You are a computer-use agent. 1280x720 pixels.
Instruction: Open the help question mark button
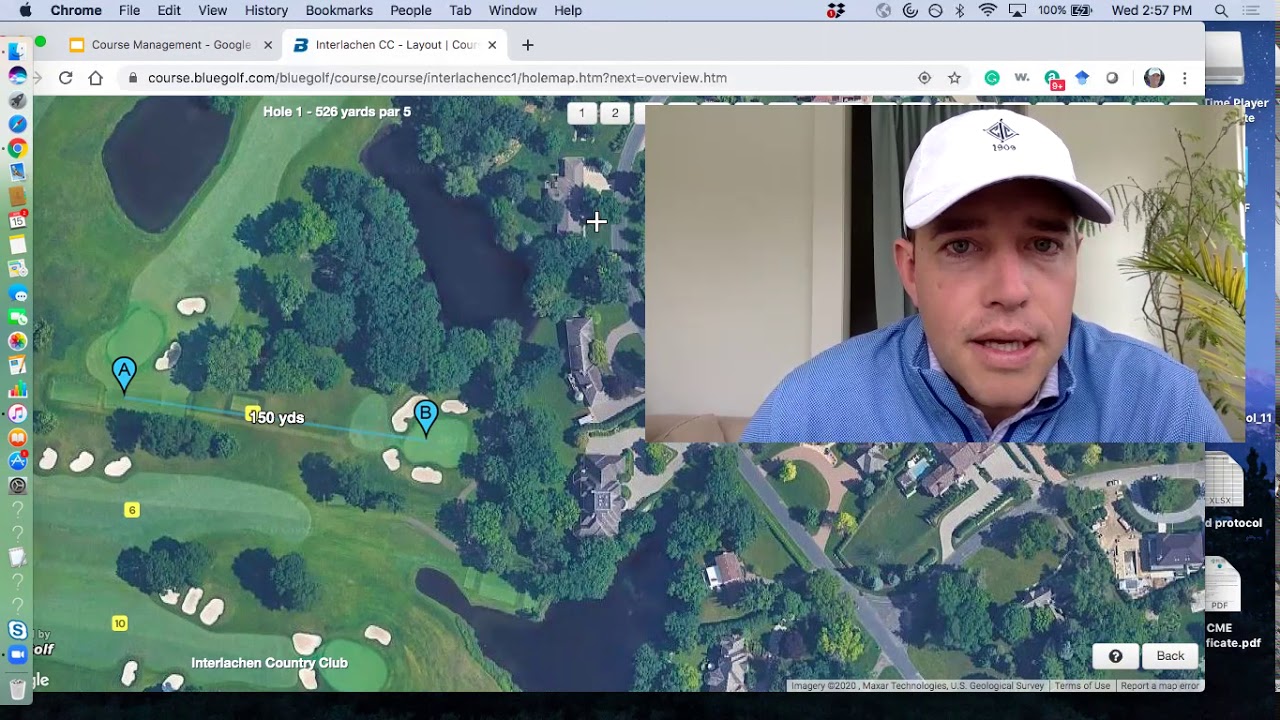point(1116,656)
